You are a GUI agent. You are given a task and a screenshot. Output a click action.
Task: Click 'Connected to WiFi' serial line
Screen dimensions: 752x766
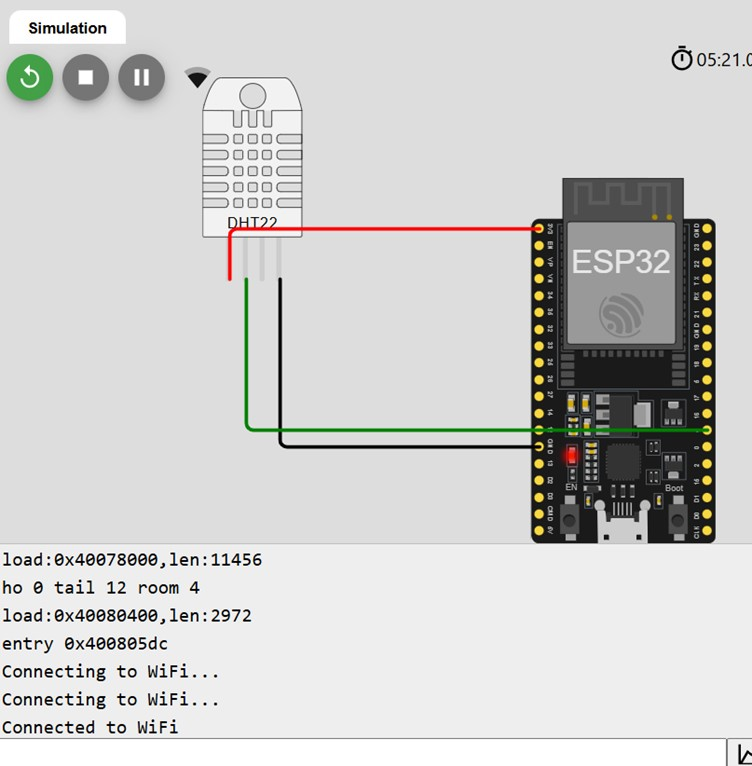(x=90, y=727)
